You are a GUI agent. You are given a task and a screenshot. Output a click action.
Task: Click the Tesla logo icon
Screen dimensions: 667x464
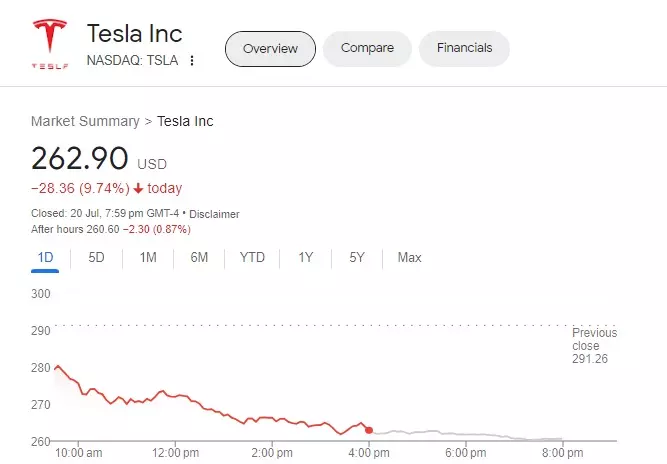click(48, 42)
